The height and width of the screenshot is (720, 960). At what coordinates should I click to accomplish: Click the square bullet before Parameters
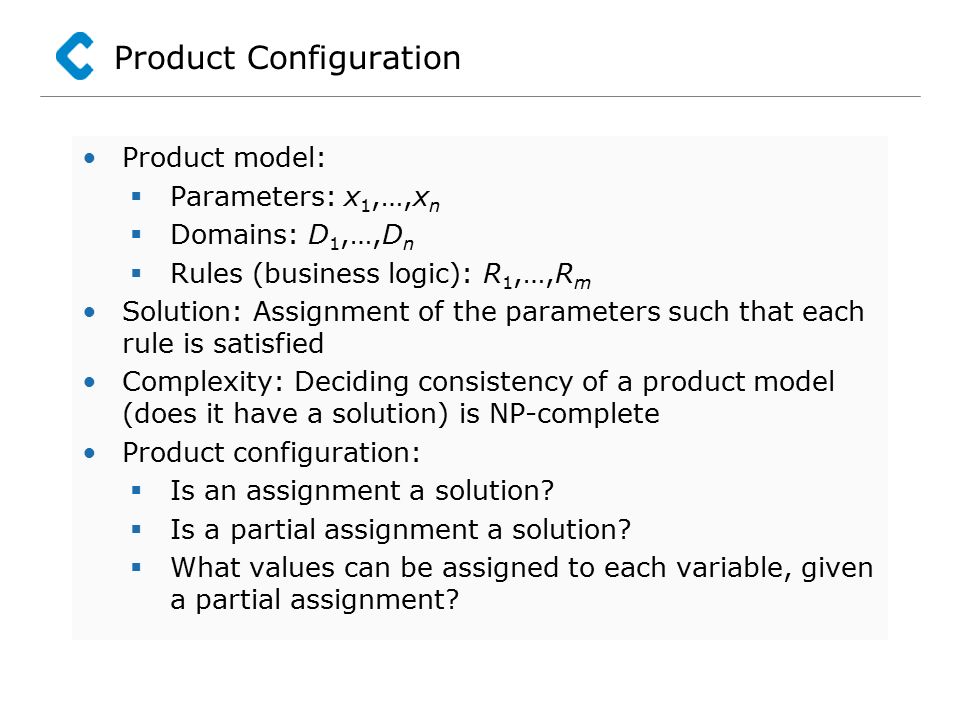[x=137, y=197]
